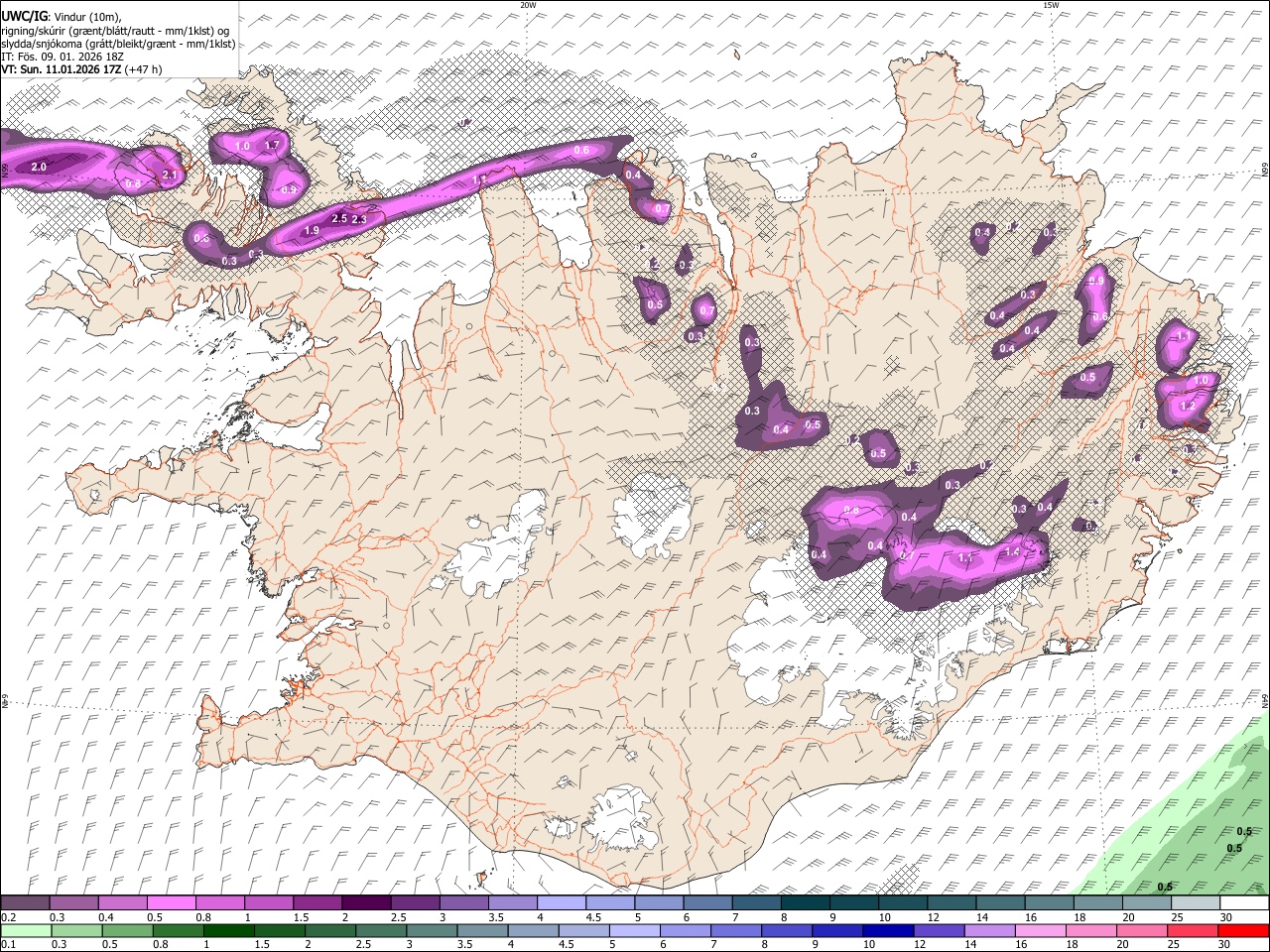Pick the darkest green lower swatch between 1 and 1.5
Screen dimensions: 1270x952
coord(227,931)
